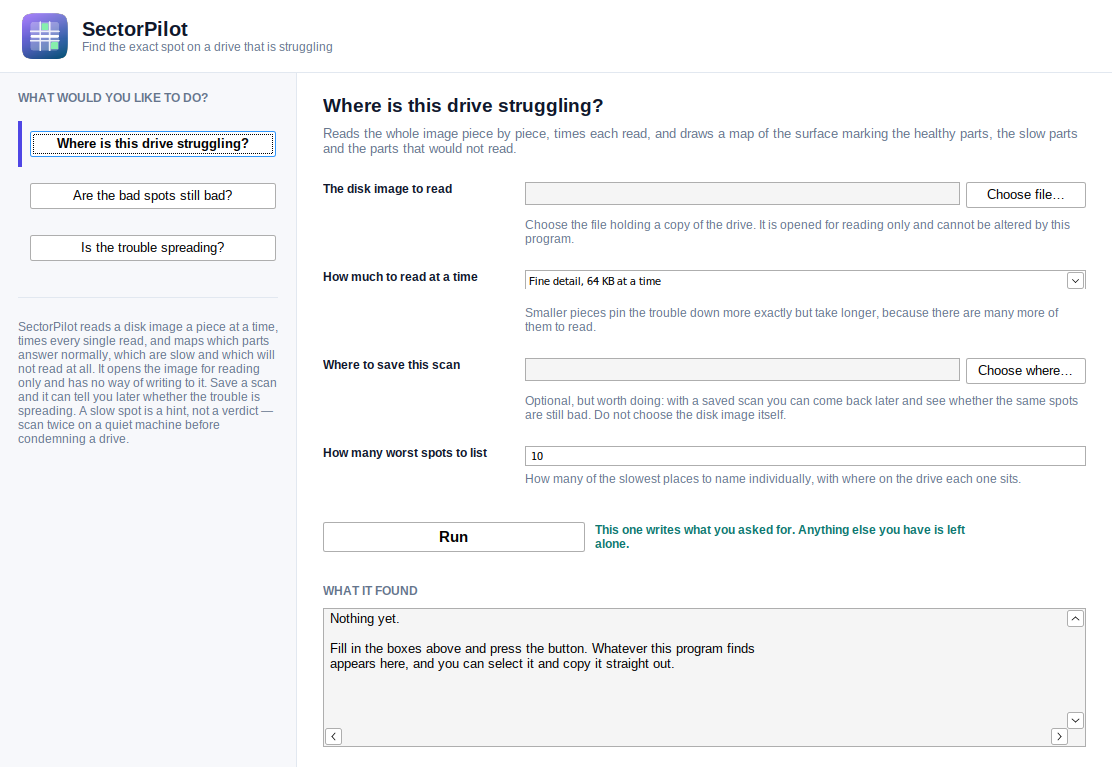Click the 'Smaller pieces pin the trouble down' hint
Viewport: 1112px width, 772px height.
pos(791,320)
